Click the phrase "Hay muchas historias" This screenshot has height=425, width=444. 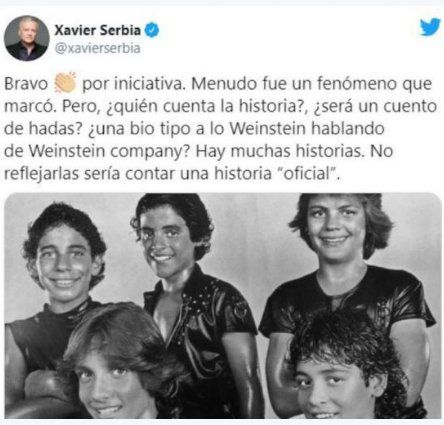[279, 151]
